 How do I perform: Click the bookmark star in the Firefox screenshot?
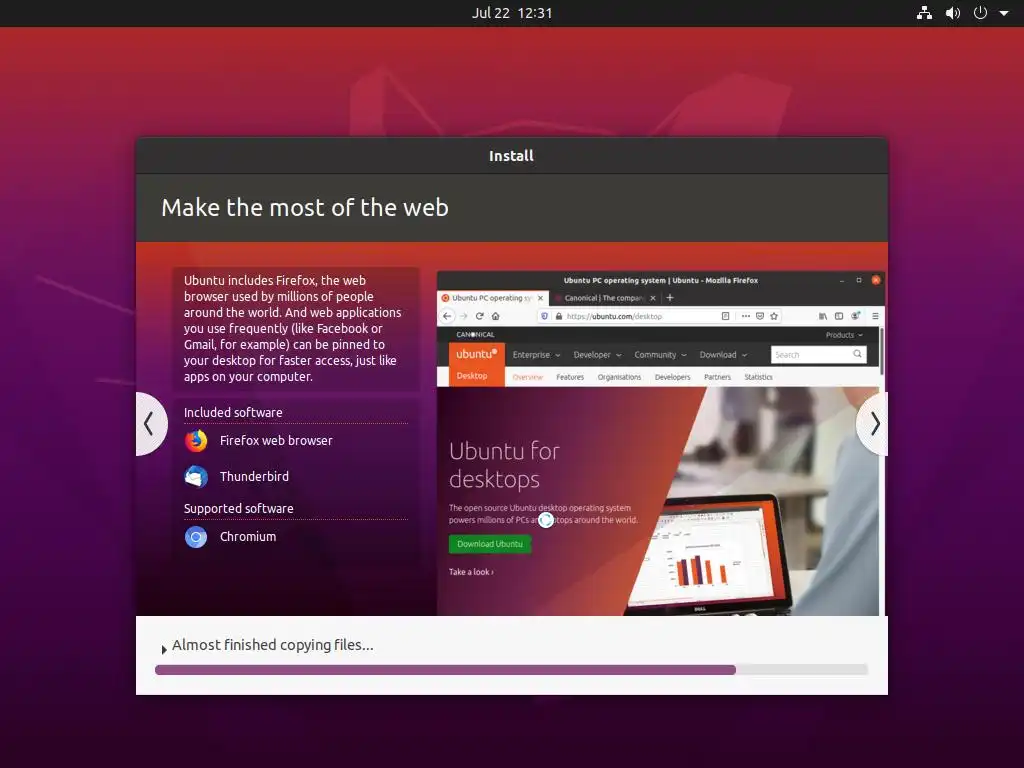pos(775,316)
